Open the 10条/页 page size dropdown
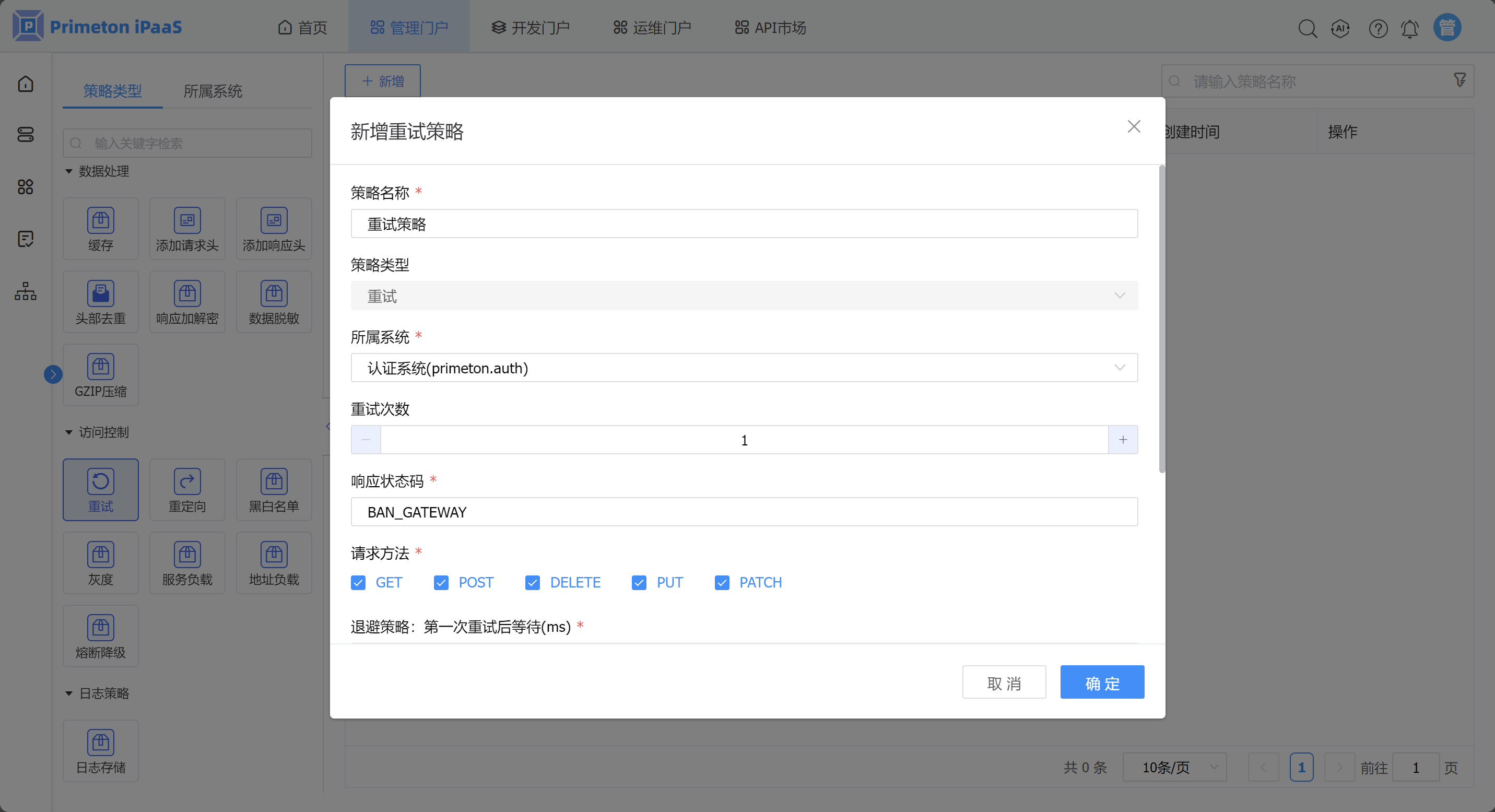The image size is (1495, 812). 1174,767
